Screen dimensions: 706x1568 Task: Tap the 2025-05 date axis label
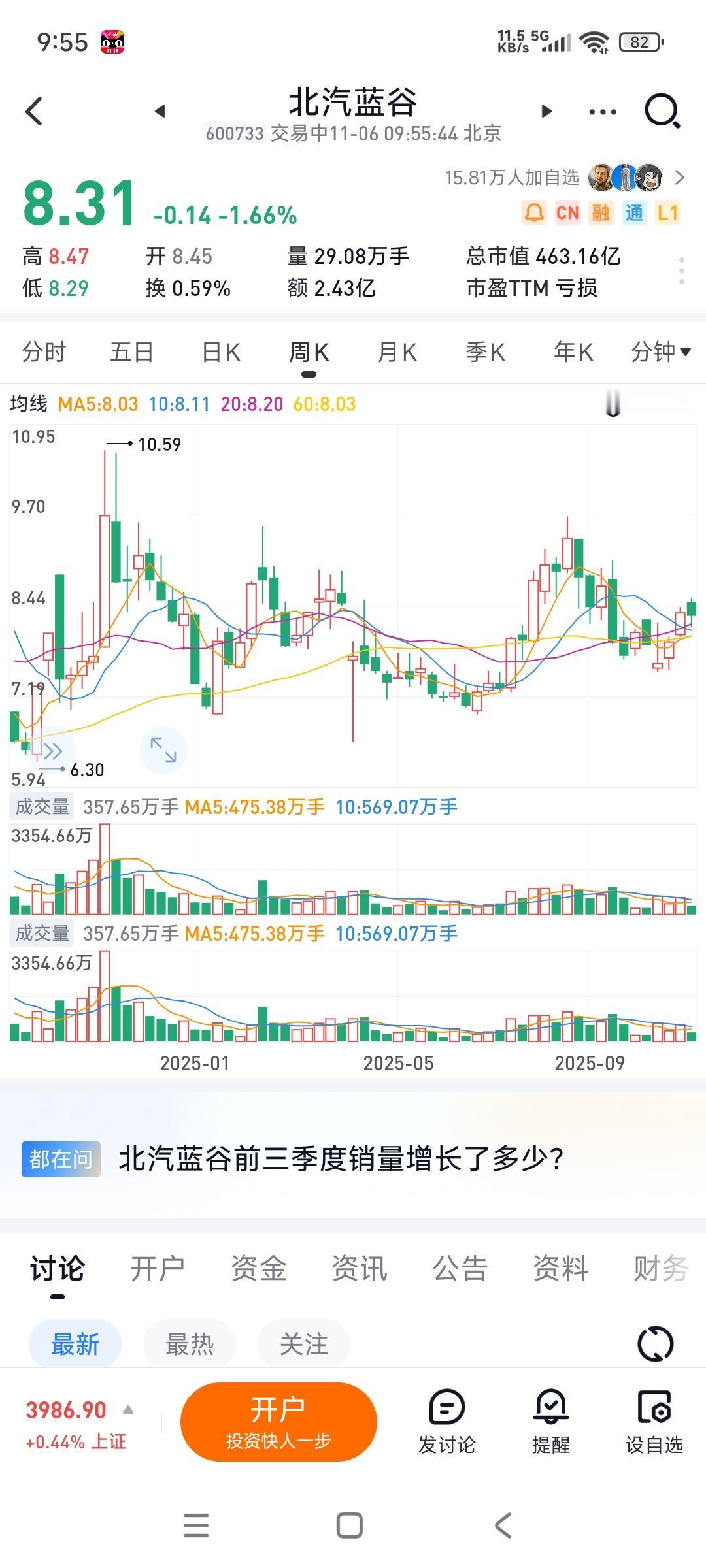click(x=398, y=1064)
